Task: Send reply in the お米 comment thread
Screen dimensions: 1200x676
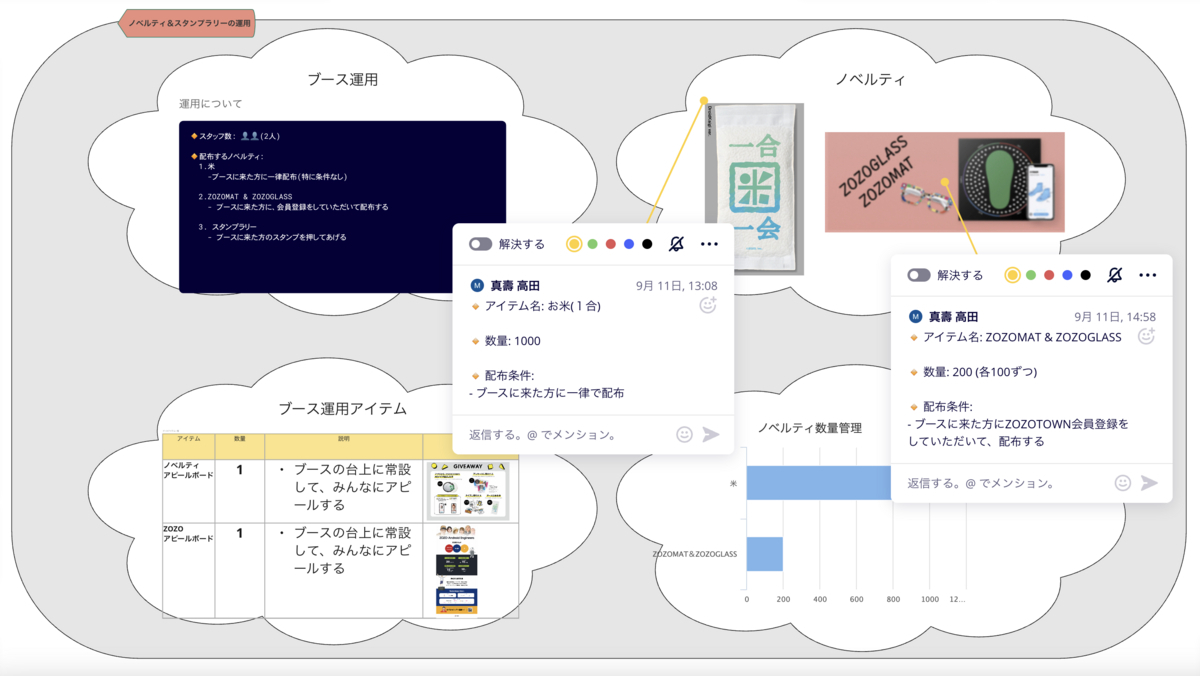Action: pos(711,435)
